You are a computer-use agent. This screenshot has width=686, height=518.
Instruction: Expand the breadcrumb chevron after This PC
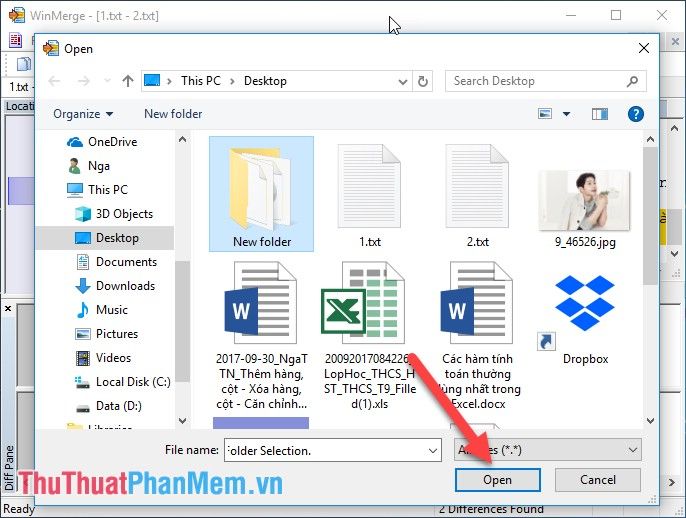coord(232,81)
